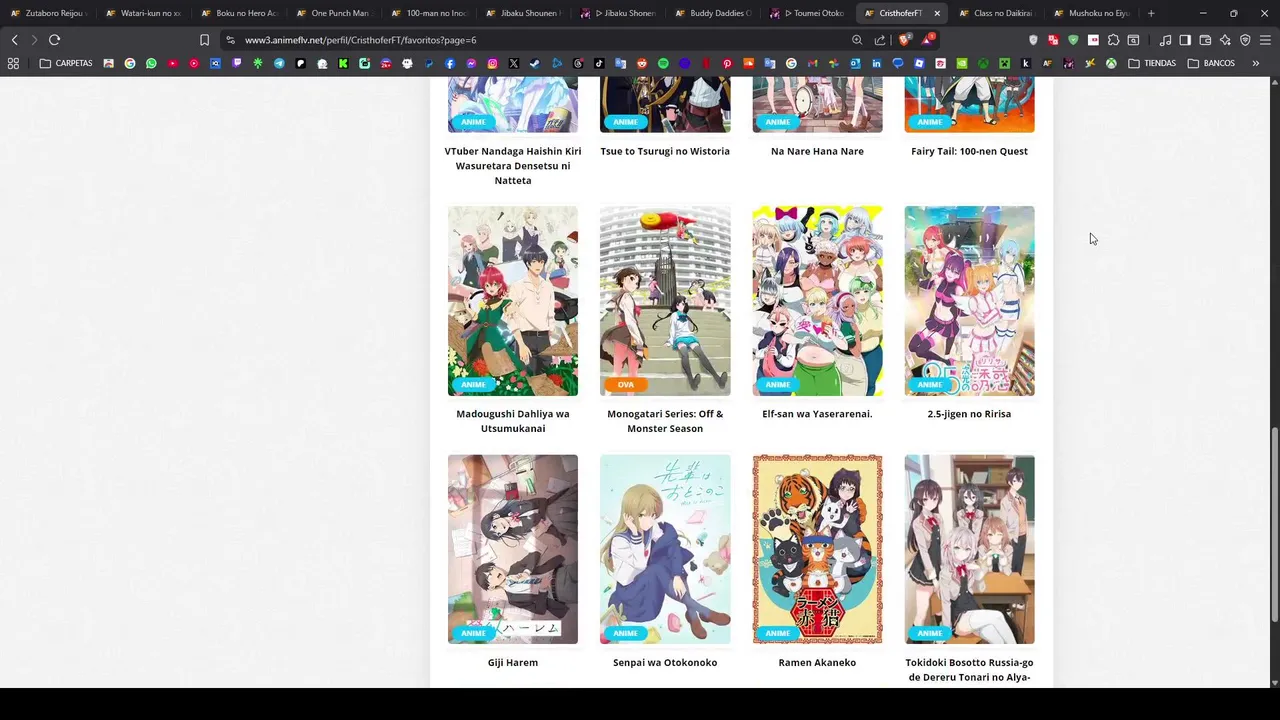This screenshot has width=1280, height=720.
Task: Open a new tab with the plus button
Action: 1151,13
